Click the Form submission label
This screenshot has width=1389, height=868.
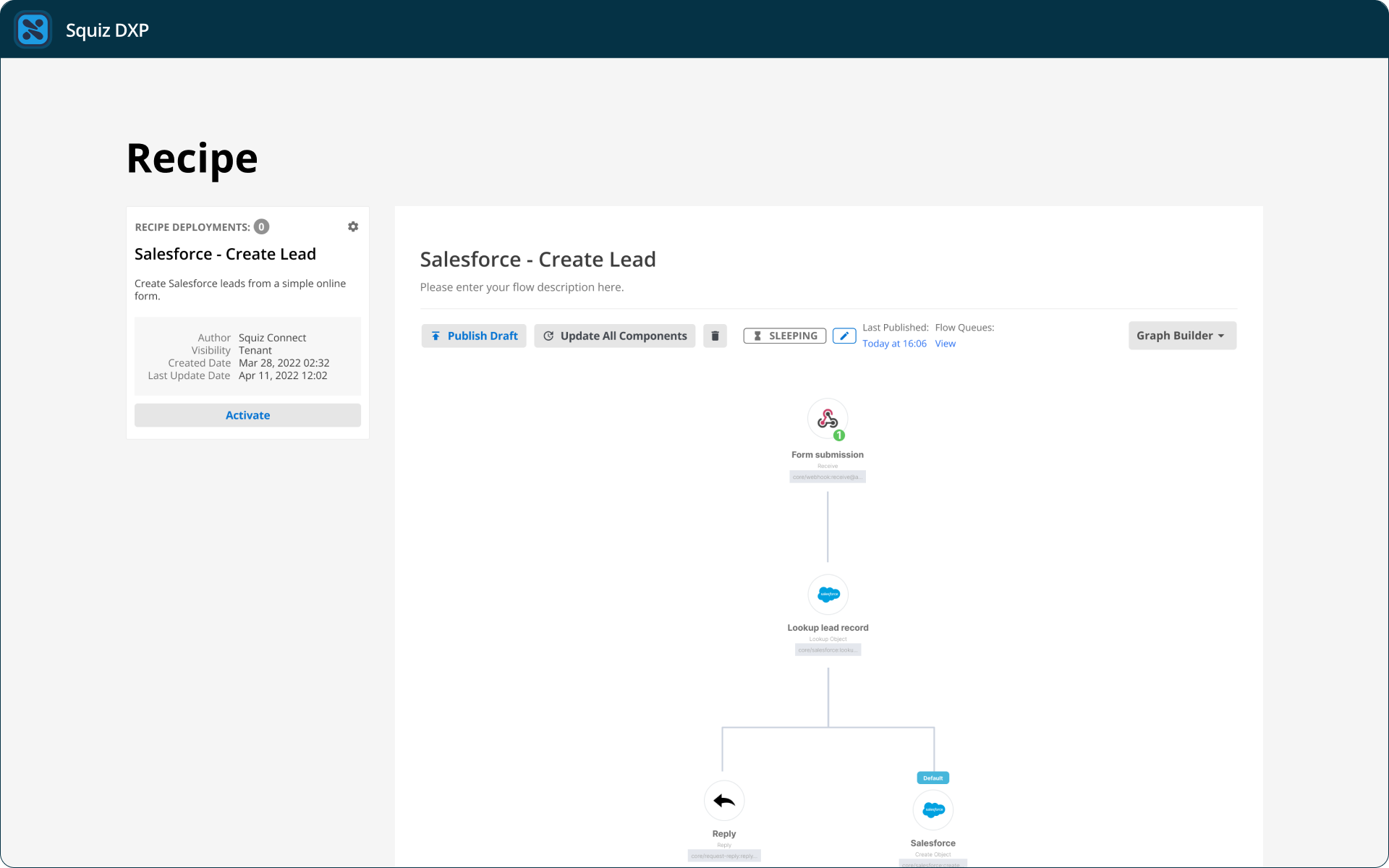coord(828,455)
